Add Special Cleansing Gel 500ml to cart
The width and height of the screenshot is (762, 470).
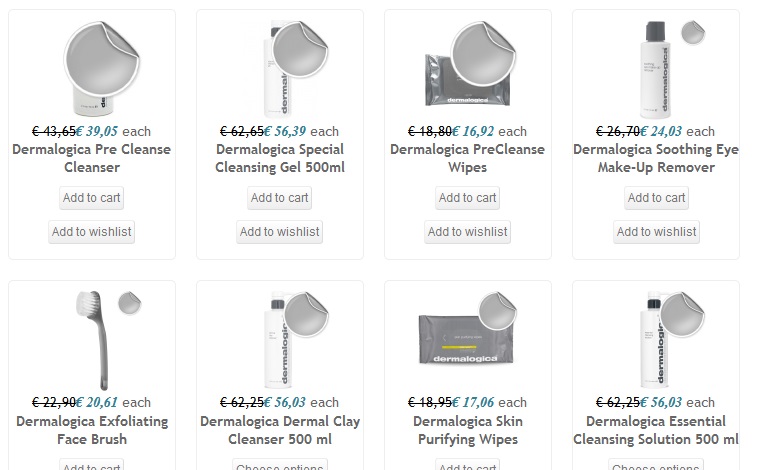click(x=280, y=198)
